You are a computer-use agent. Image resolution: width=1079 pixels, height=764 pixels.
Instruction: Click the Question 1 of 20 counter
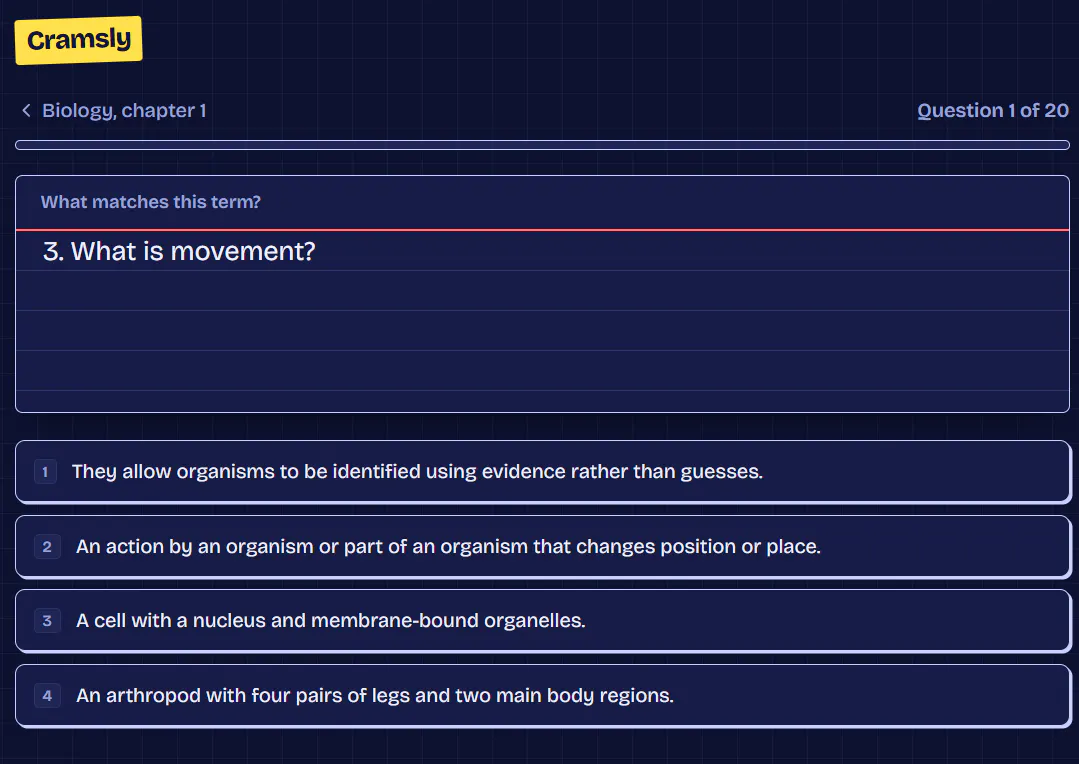(992, 110)
